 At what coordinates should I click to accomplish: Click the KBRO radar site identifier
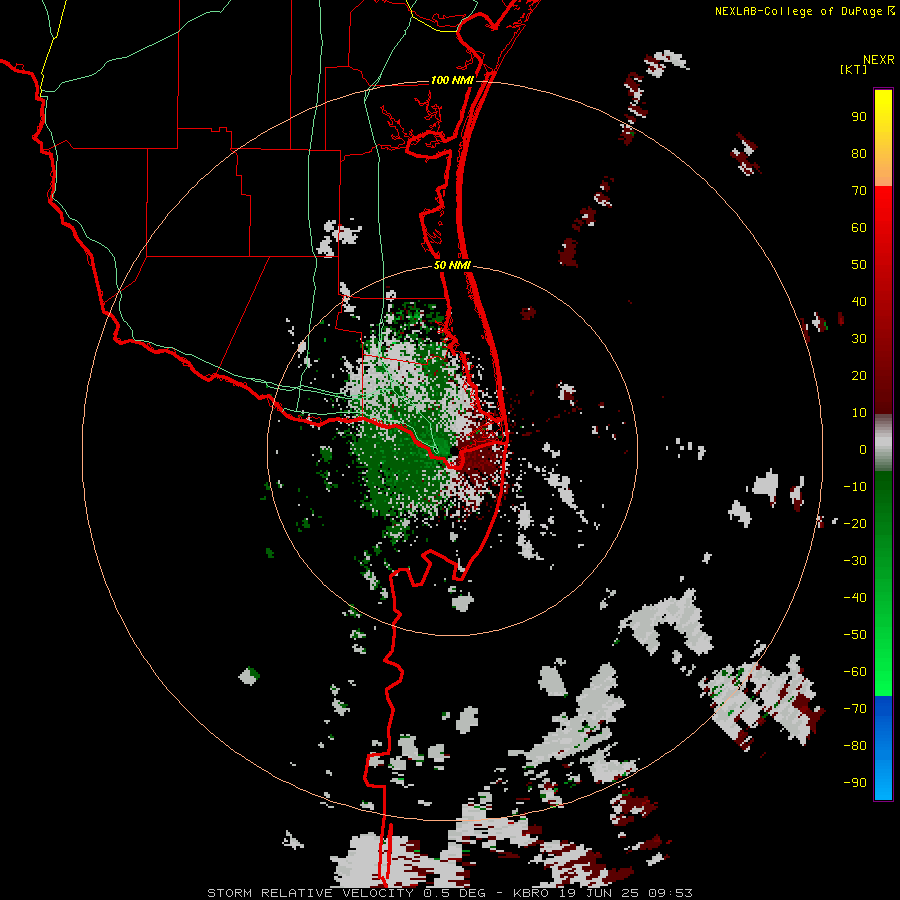coord(530,893)
